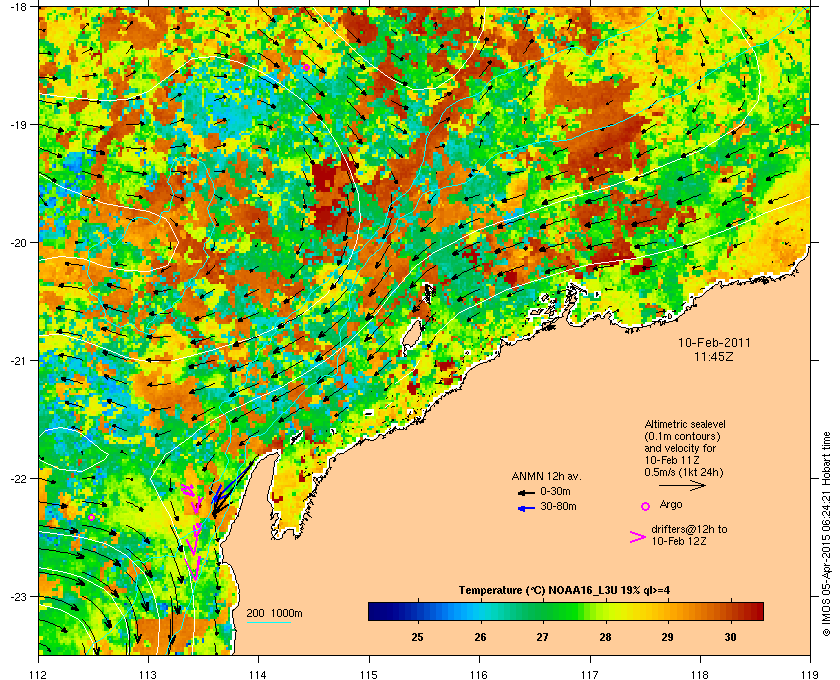Click the 'drifters@12h to' legend label
The image size is (840, 680).
(x=689, y=529)
